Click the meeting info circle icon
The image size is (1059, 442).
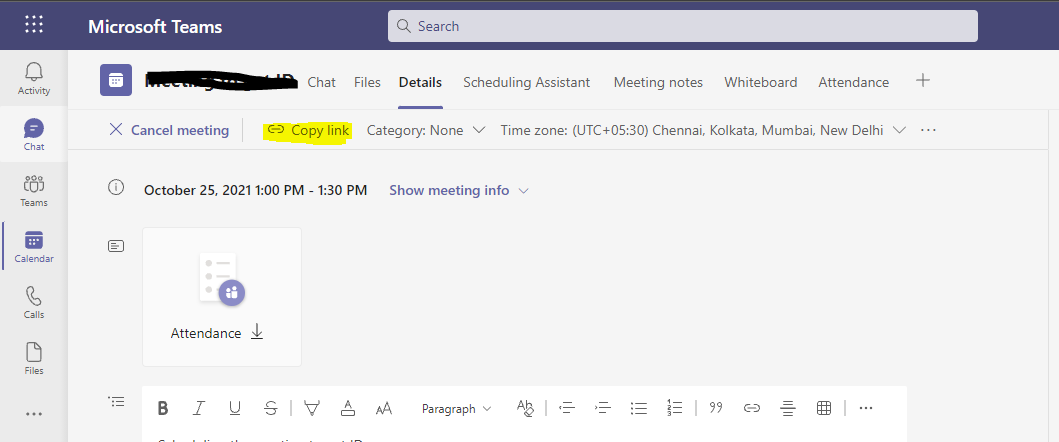[x=116, y=188]
